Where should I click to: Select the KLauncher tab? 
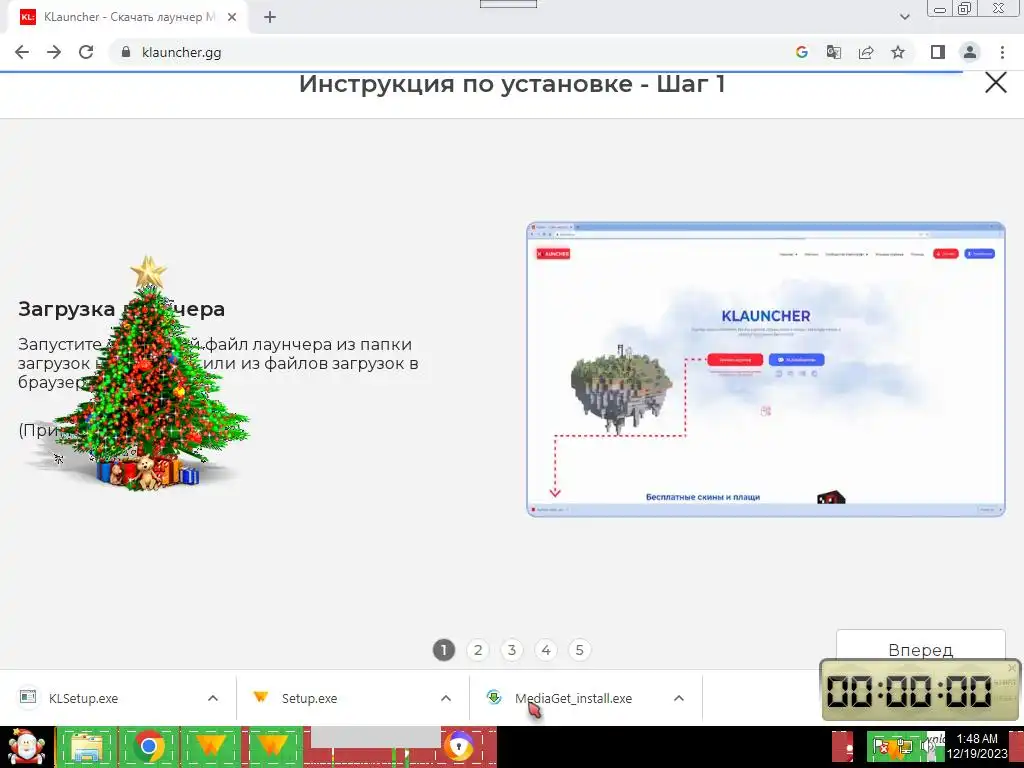click(127, 18)
